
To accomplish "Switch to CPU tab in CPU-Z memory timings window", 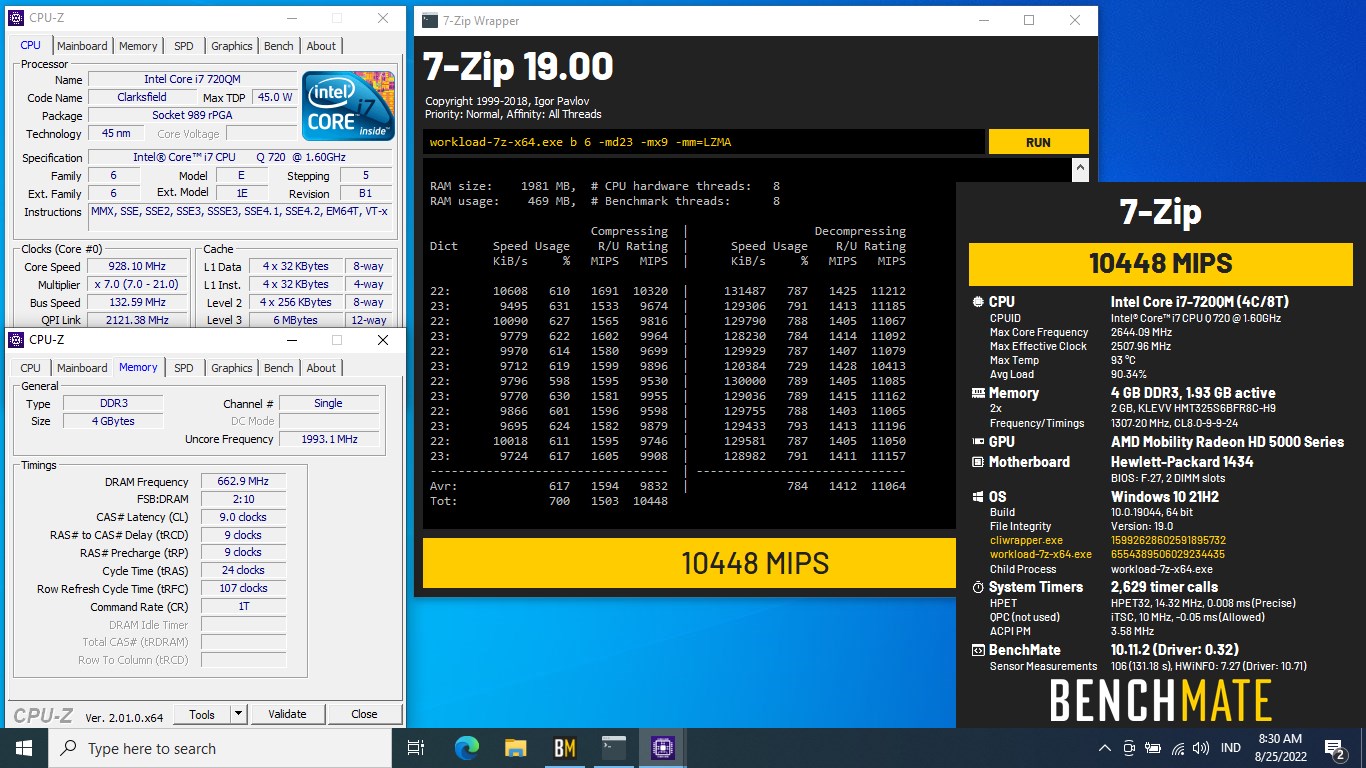I will tap(31, 368).
